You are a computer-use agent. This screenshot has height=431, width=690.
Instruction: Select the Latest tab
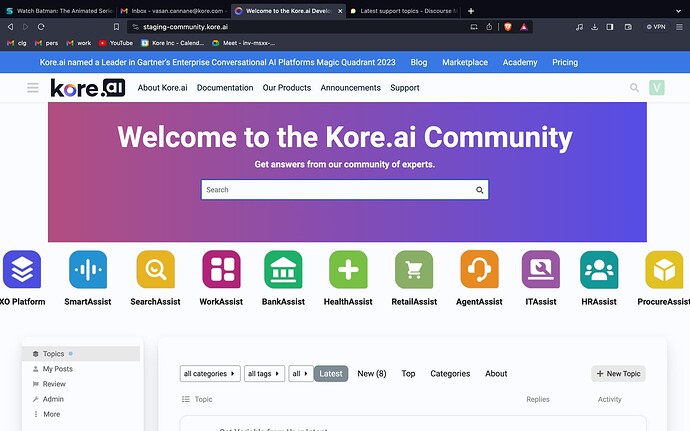coord(331,374)
